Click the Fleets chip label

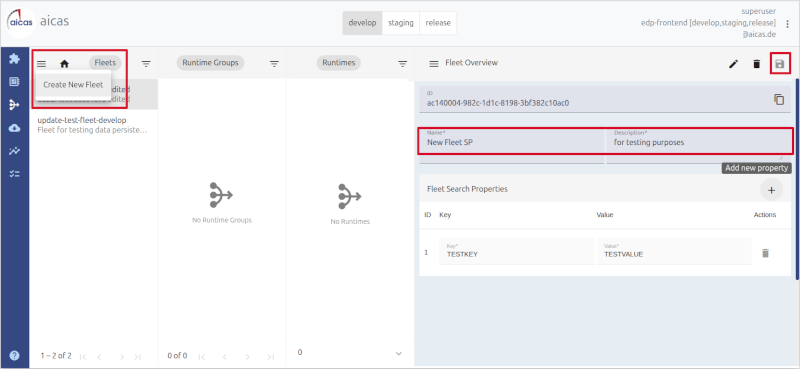(x=106, y=63)
